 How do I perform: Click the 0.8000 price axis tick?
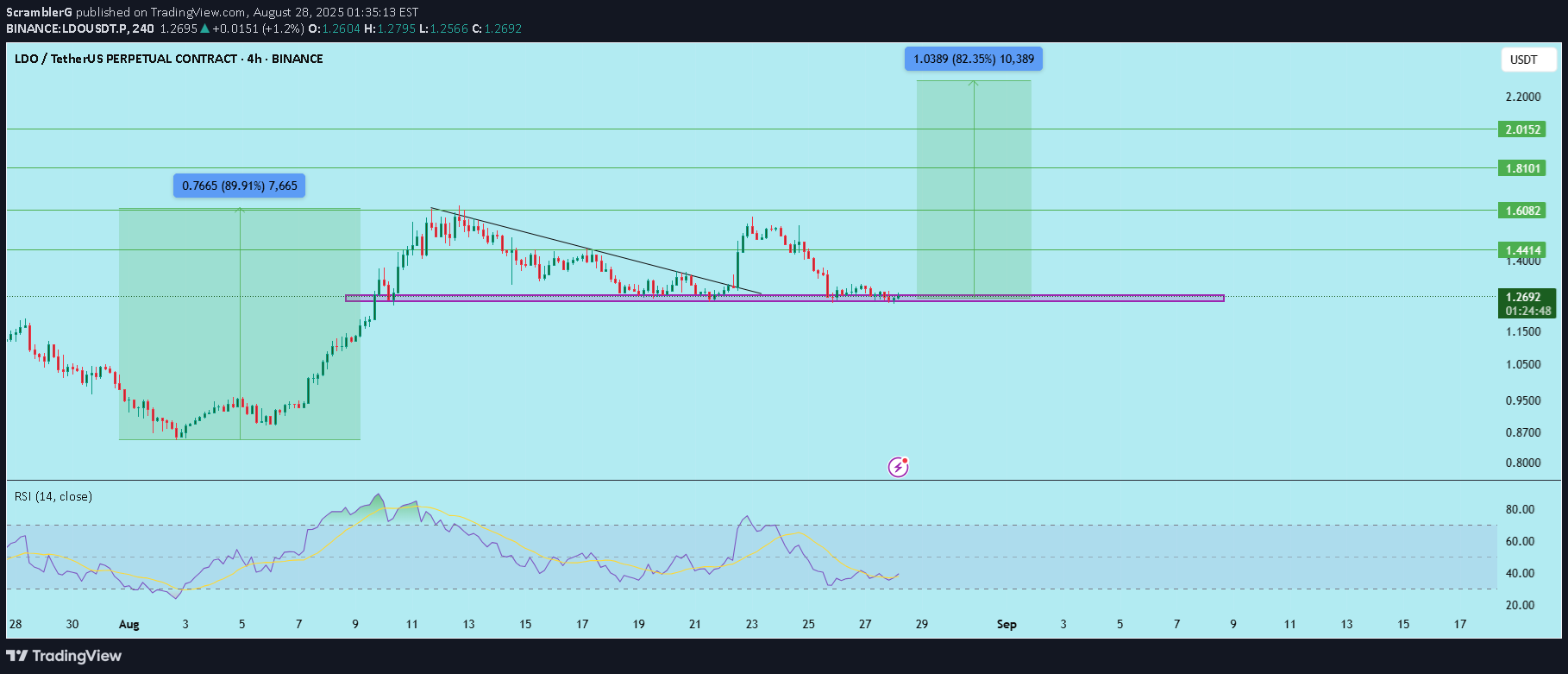click(1523, 463)
